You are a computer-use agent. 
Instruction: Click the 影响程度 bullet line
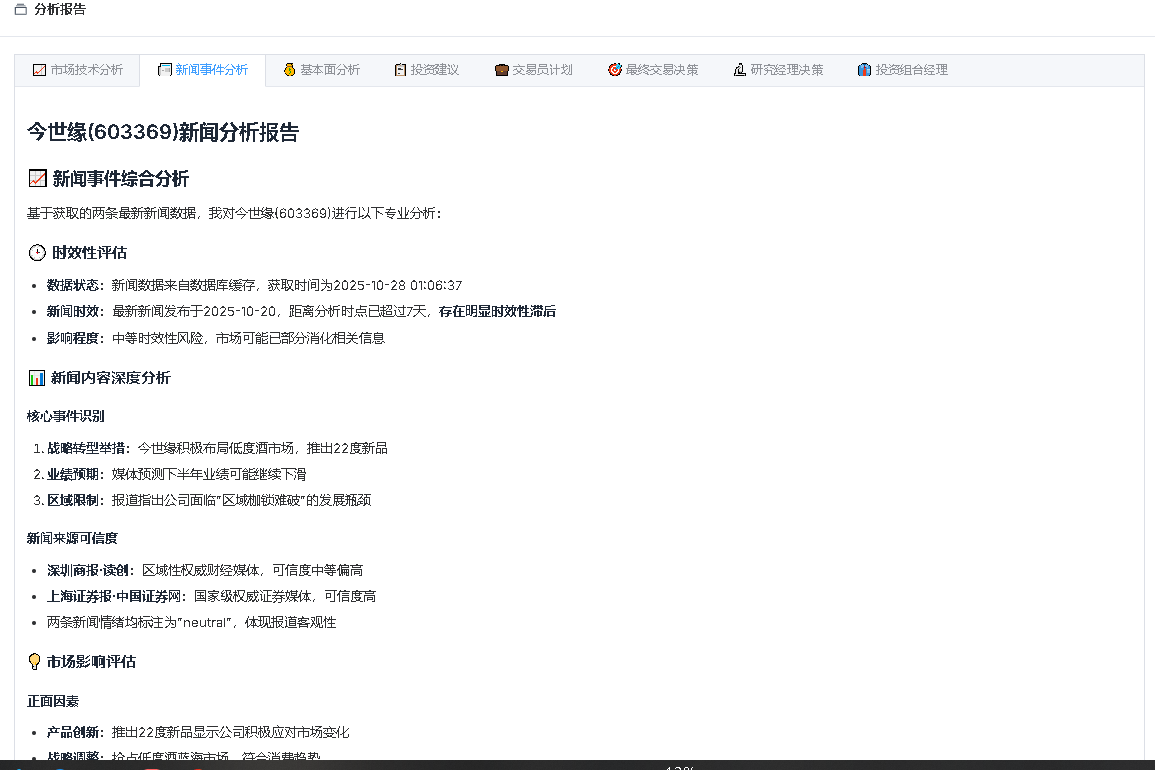216,338
